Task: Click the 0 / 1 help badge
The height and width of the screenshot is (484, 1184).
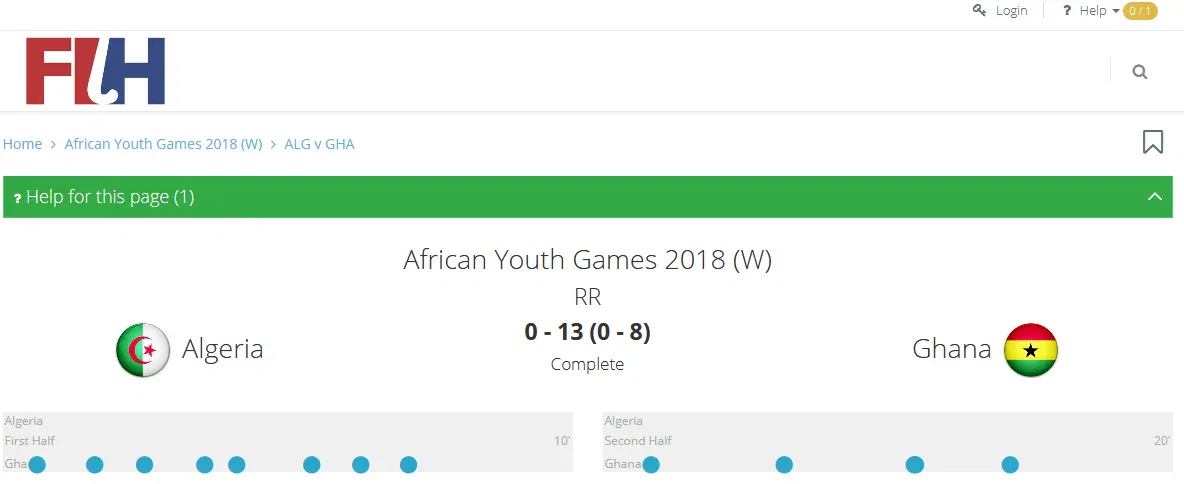Action: tap(1140, 10)
